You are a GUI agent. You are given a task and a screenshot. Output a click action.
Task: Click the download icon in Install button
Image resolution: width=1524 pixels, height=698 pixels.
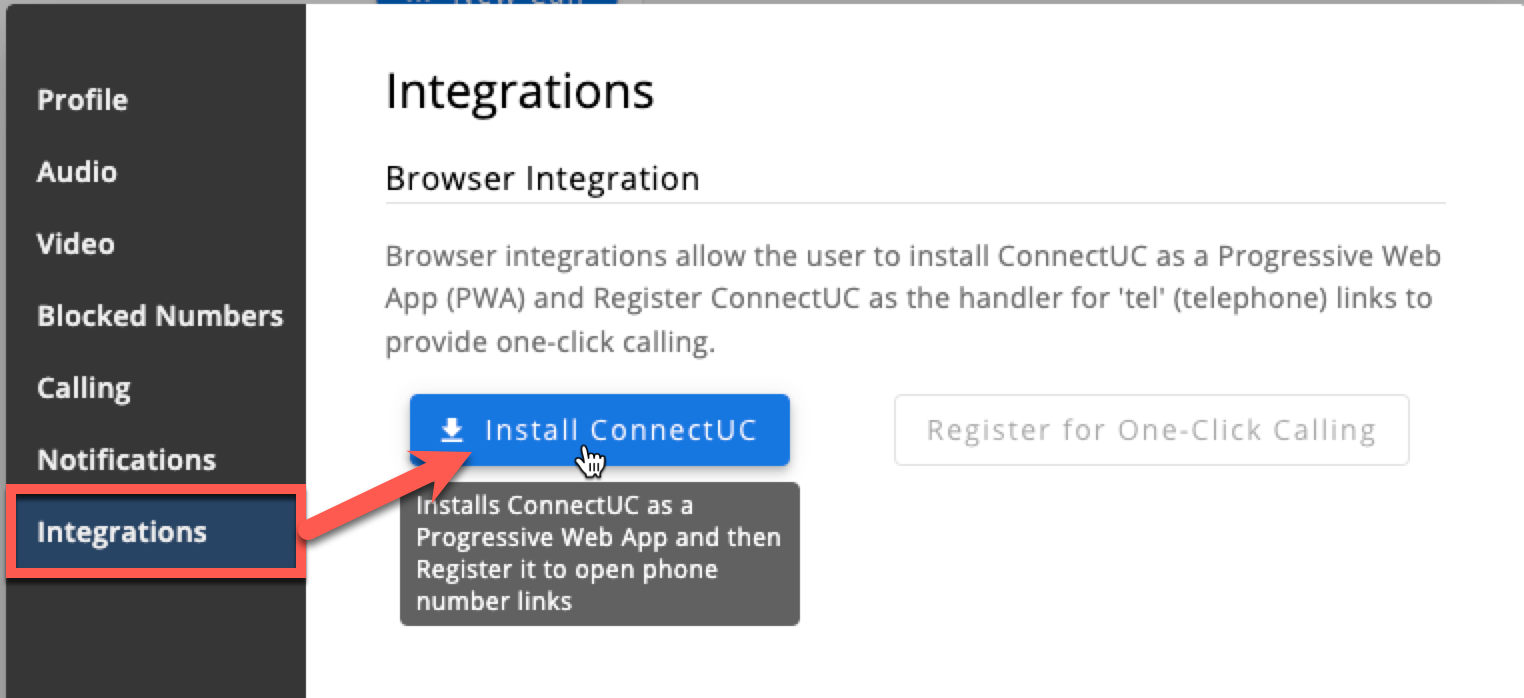(453, 430)
